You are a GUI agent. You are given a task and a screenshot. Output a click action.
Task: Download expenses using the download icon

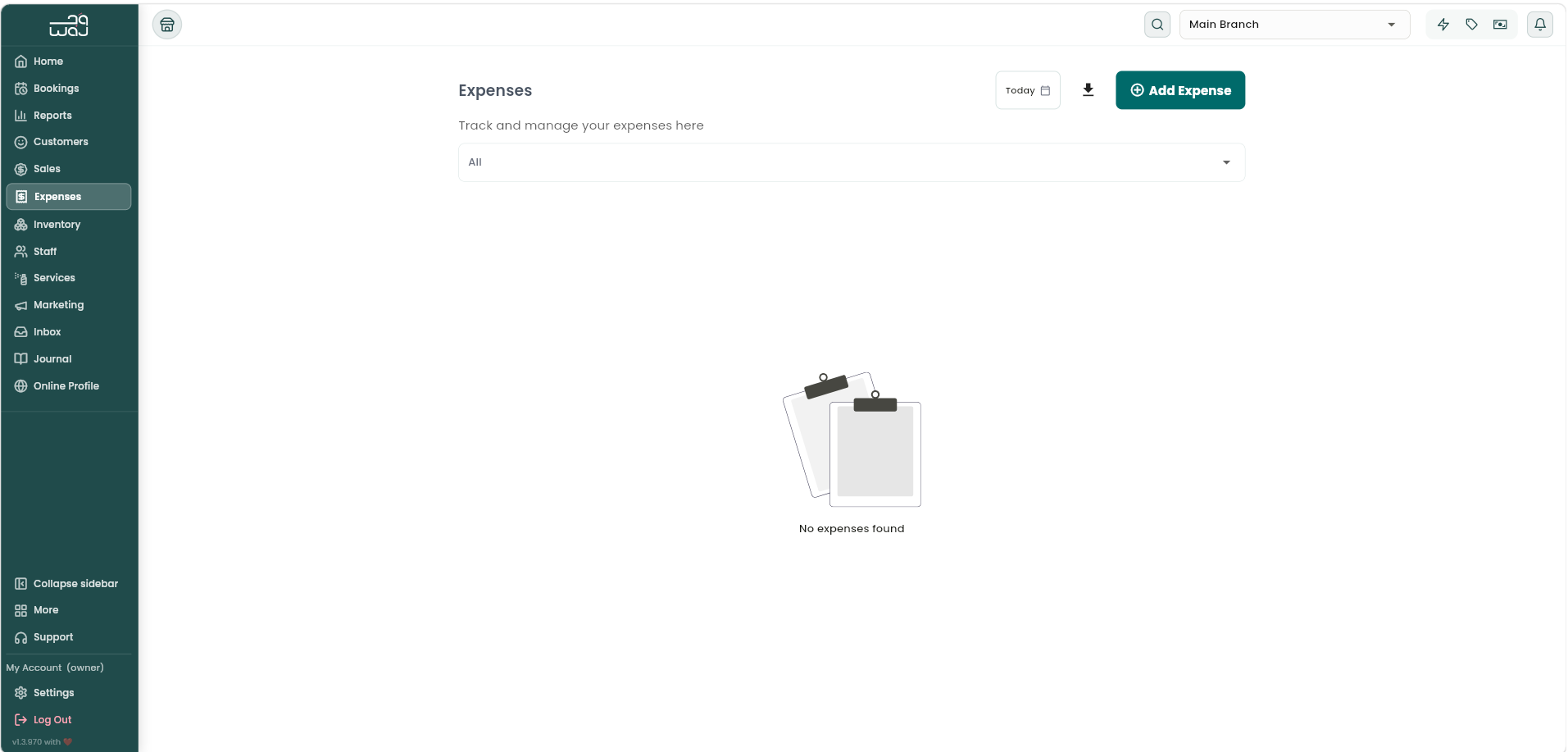click(x=1089, y=90)
